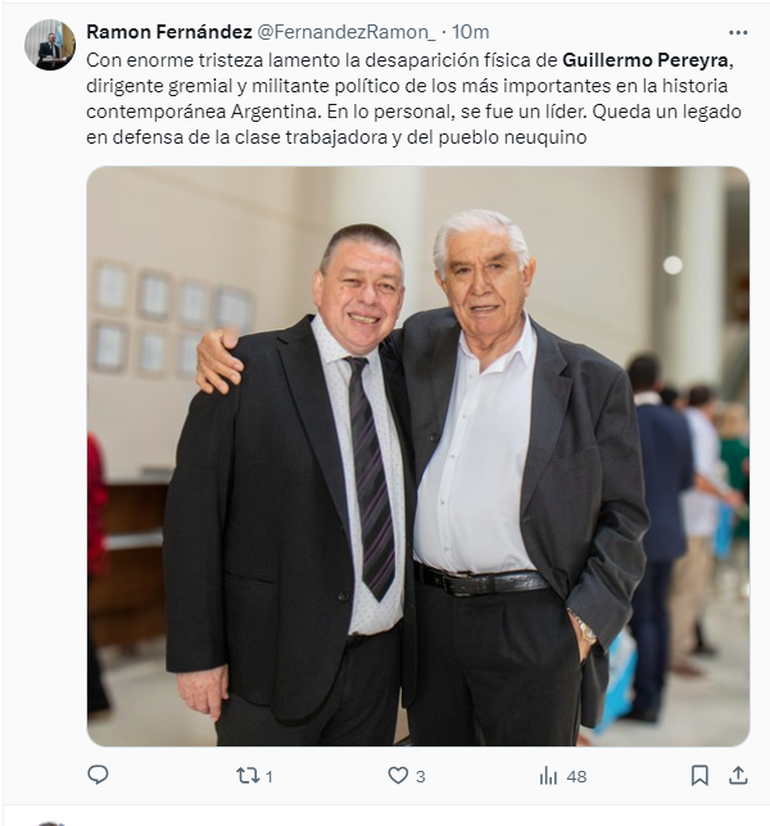Click the display name Ramon Fernández

pos(169,32)
